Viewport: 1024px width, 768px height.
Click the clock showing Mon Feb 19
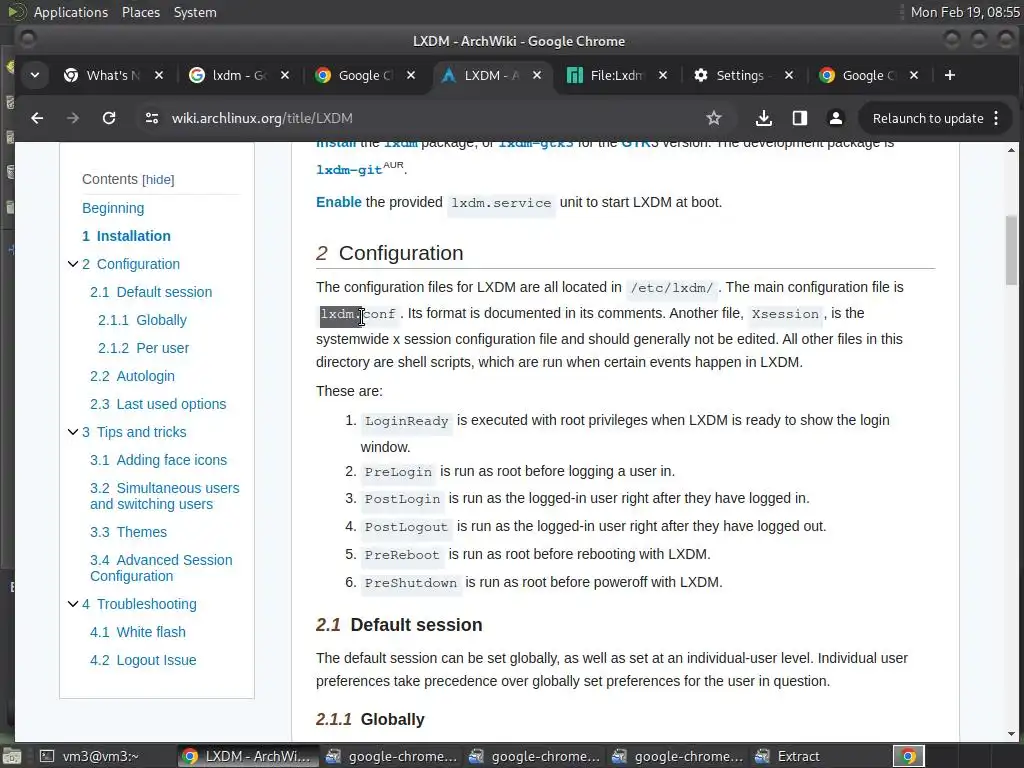(x=965, y=12)
